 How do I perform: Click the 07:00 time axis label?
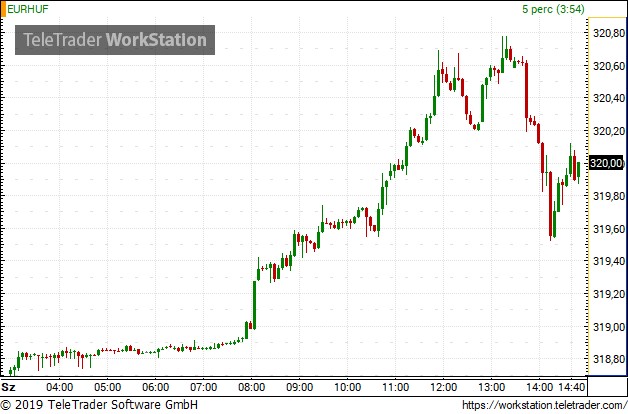pos(203,387)
